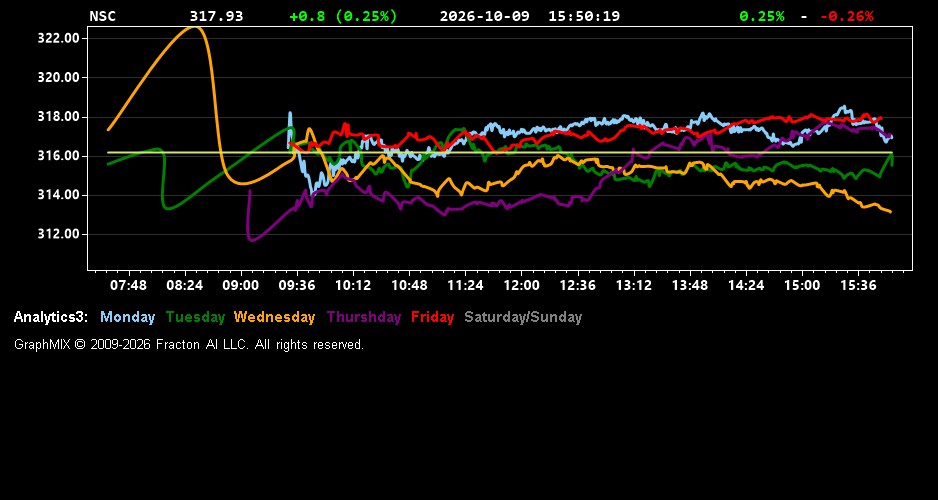
Task: Toggle the Wednesday series in legend
Action: [274, 318]
